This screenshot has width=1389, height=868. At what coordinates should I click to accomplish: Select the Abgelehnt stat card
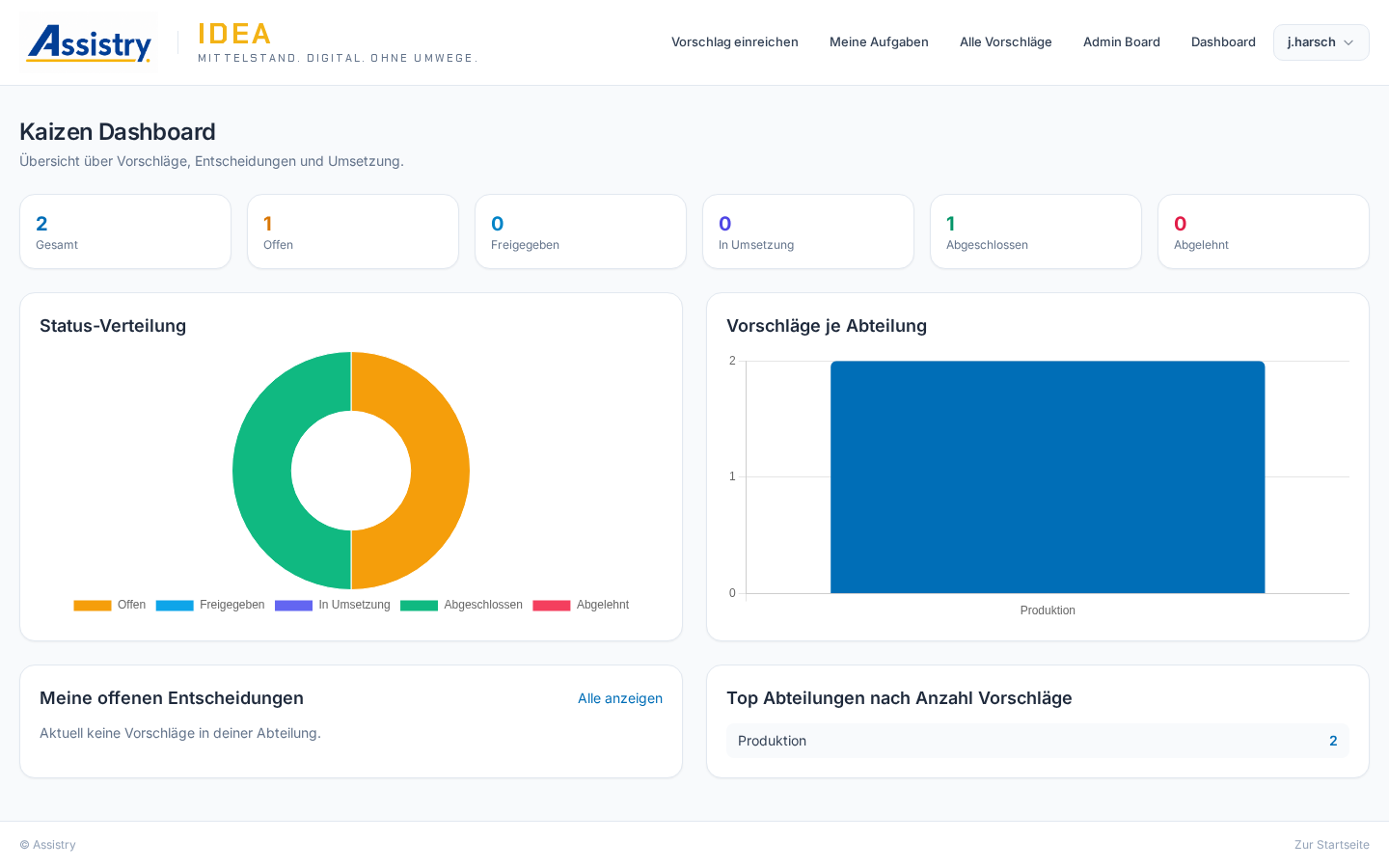point(1264,231)
